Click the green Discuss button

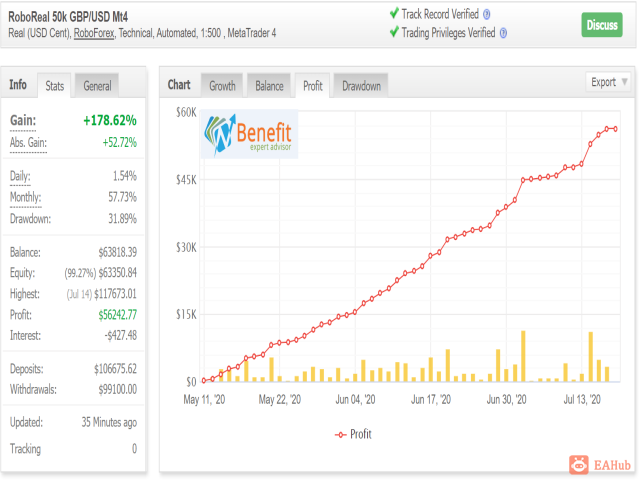pyautogui.click(x=602, y=25)
